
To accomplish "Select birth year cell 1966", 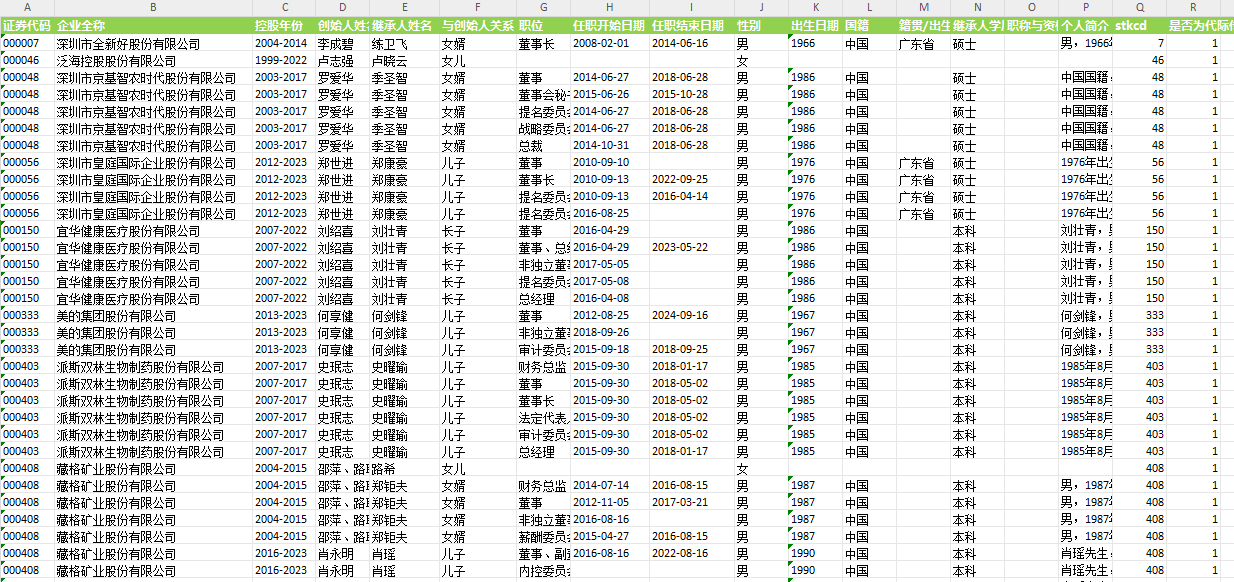I will [x=815, y=44].
